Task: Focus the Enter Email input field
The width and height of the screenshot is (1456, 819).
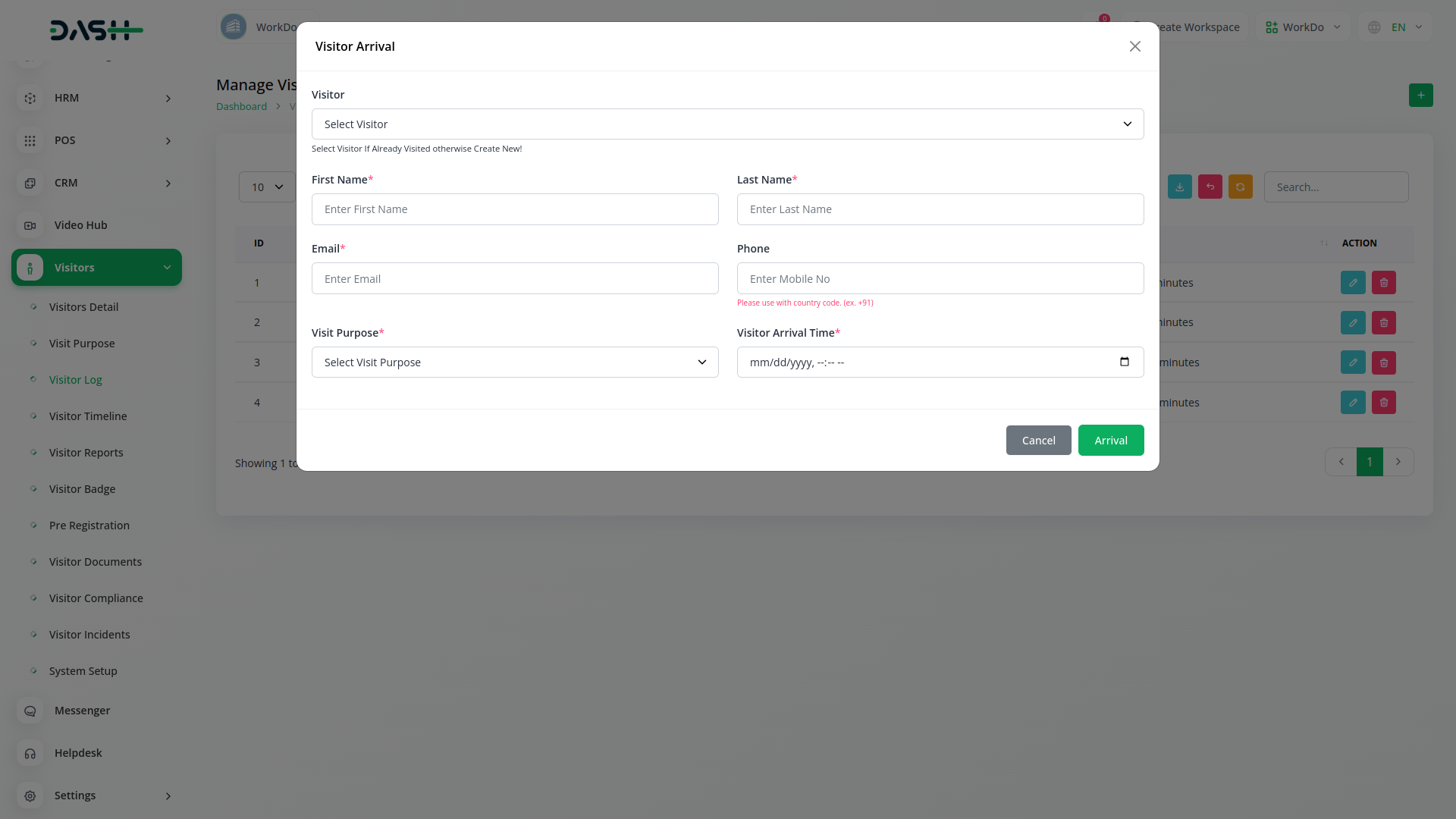Action: tap(514, 279)
